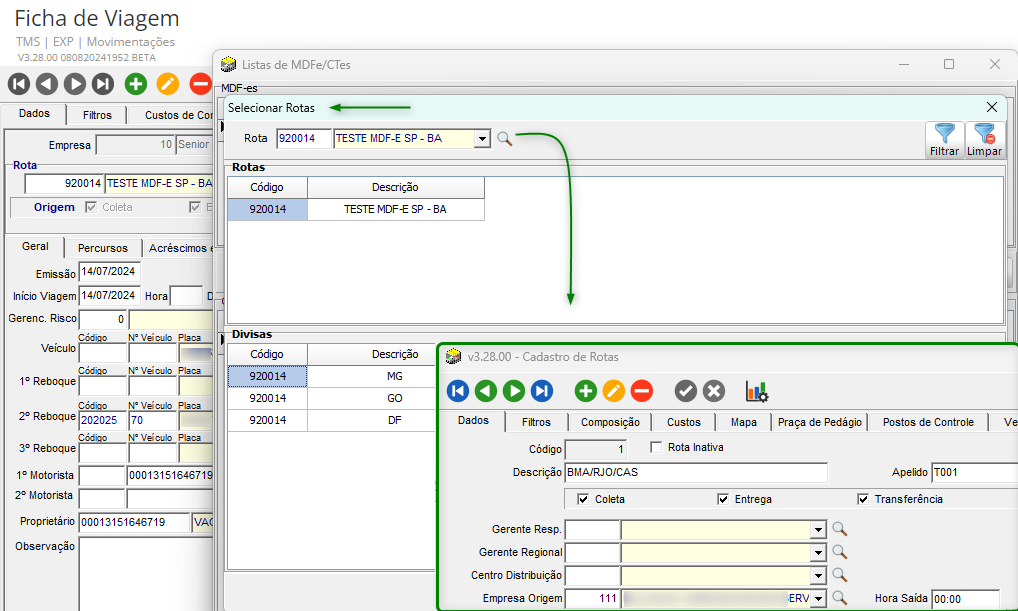Enable the Rota Inativa checkbox
The image size is (1018, 611).
click(x=657, y=448)
